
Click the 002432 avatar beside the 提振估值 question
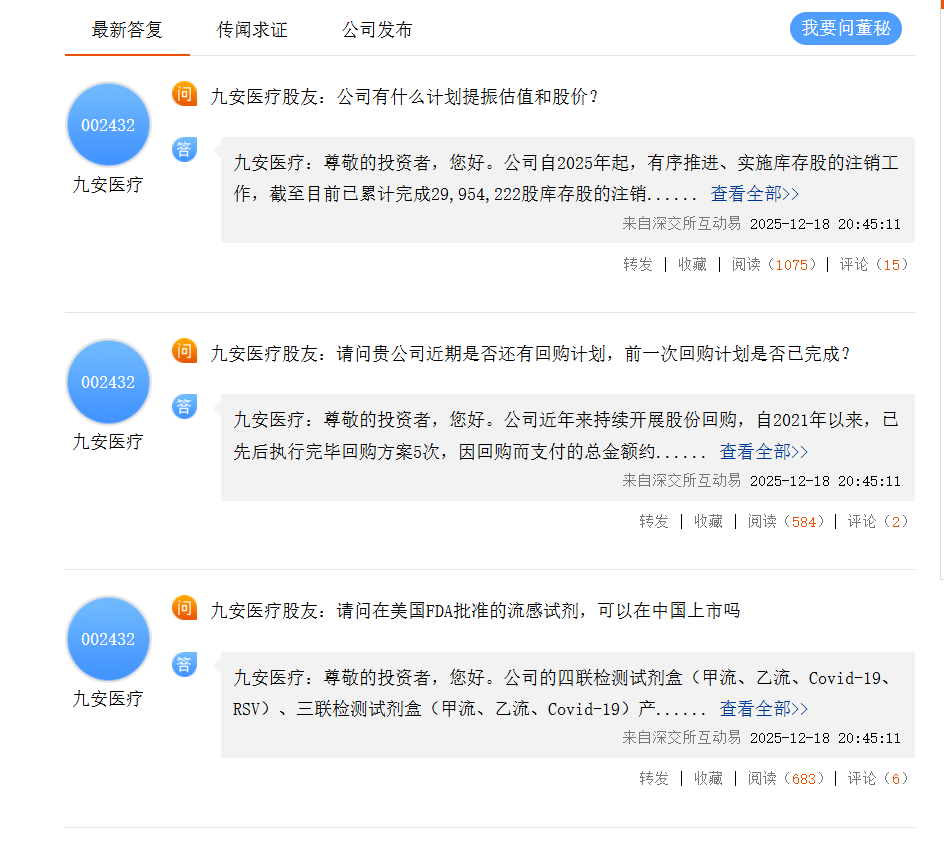coord(108,125)
